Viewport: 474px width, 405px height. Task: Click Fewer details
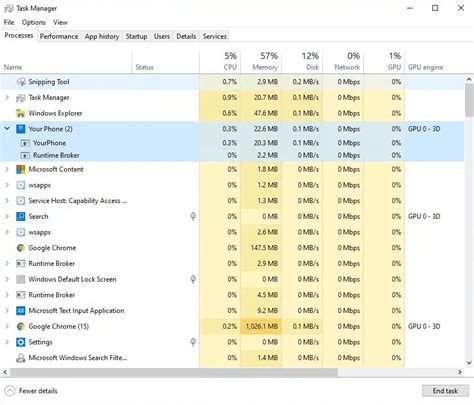[x=31, y=391]
